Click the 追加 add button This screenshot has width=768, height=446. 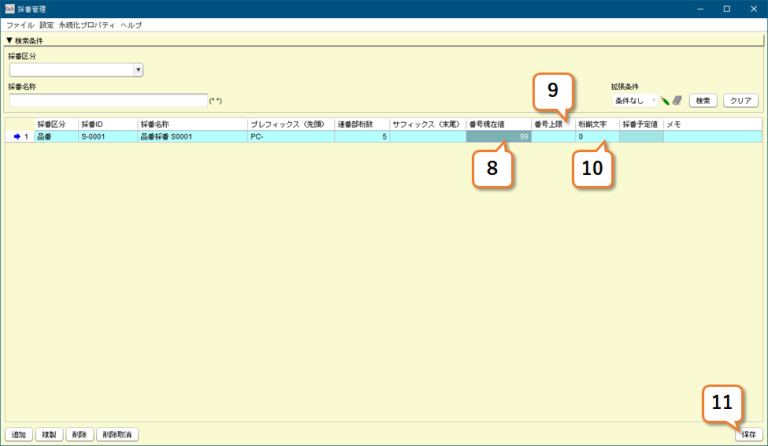[x=18, y=435]
